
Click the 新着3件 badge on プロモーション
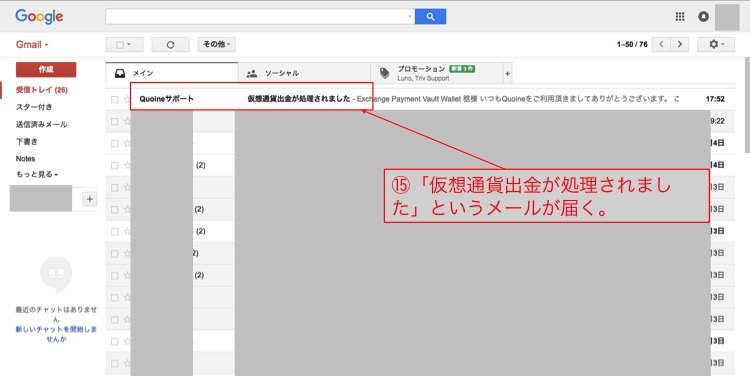pos(462,69)
